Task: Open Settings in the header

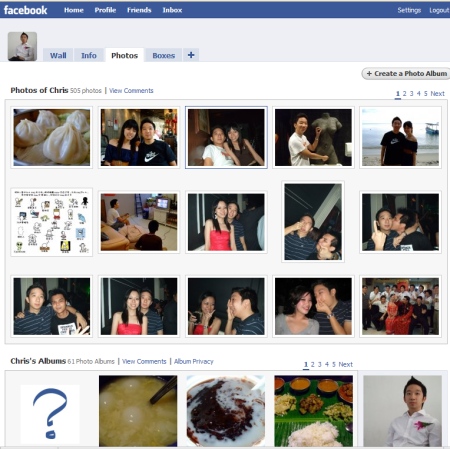Action: tap(409, 10)
